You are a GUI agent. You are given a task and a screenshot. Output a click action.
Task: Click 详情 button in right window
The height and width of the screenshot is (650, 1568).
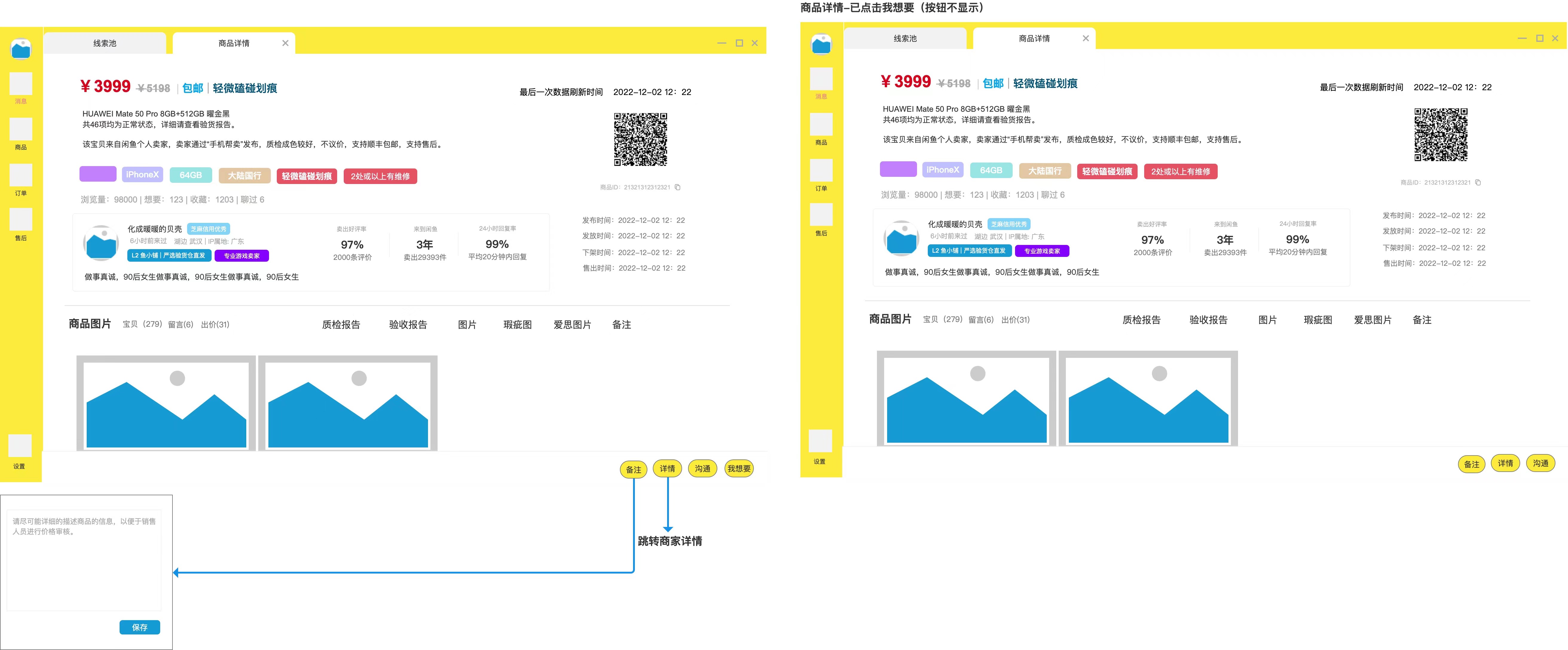pos(1505,463)
